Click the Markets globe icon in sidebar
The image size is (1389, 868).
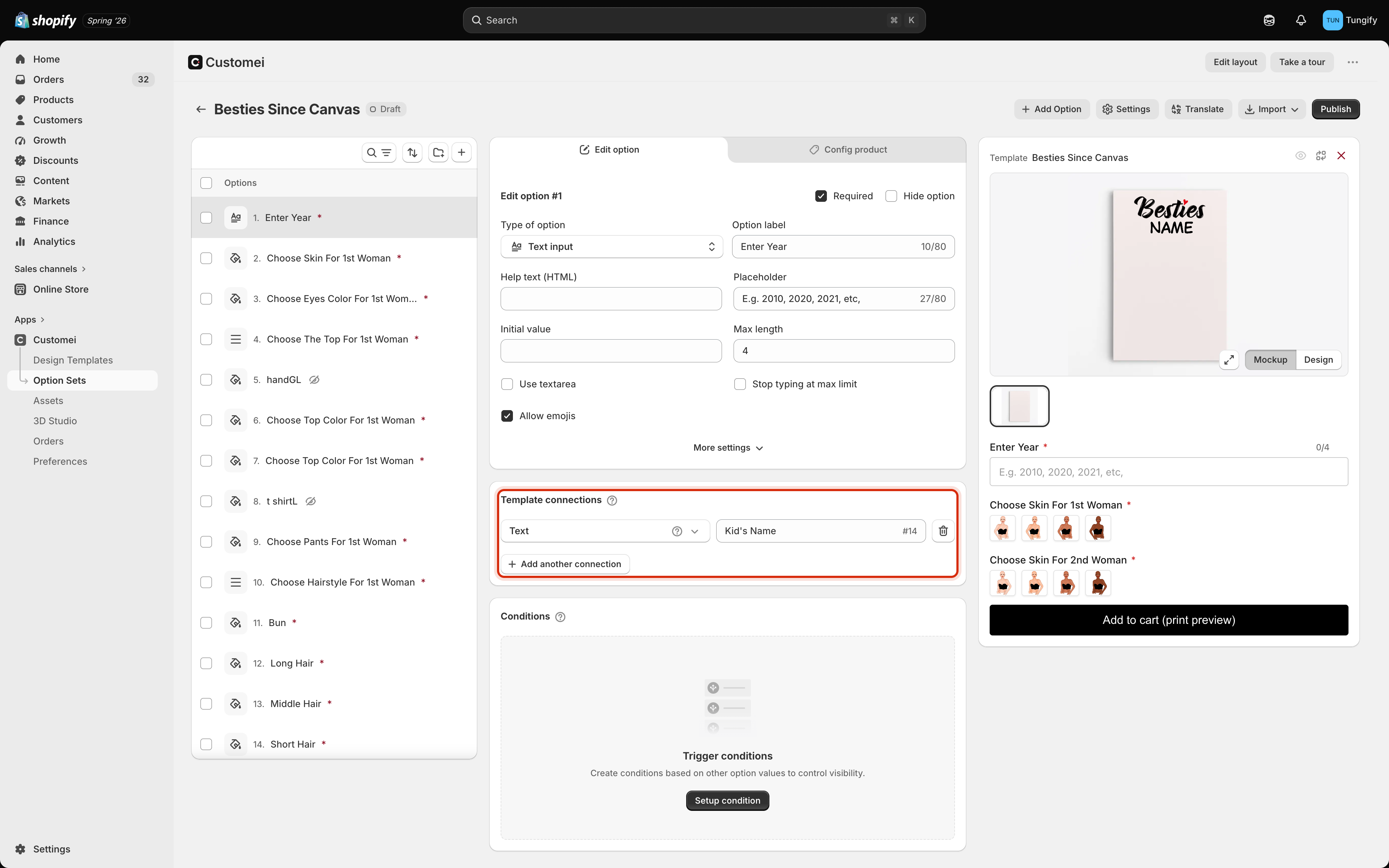coord(21,201)
